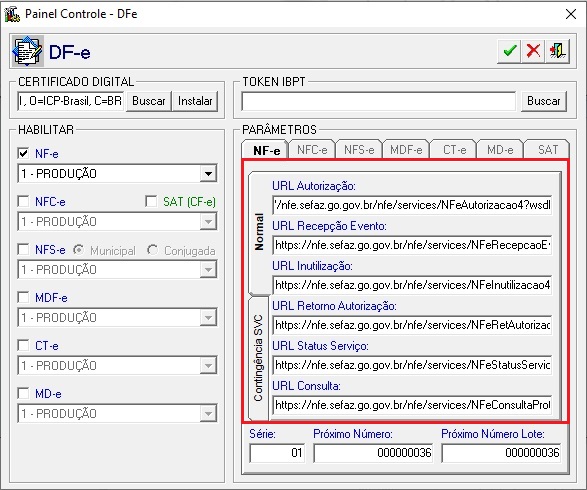Switch to the NFC-e parameters tab
The width and height of the screenshot is (587, 490).
[x=312, y=150]
